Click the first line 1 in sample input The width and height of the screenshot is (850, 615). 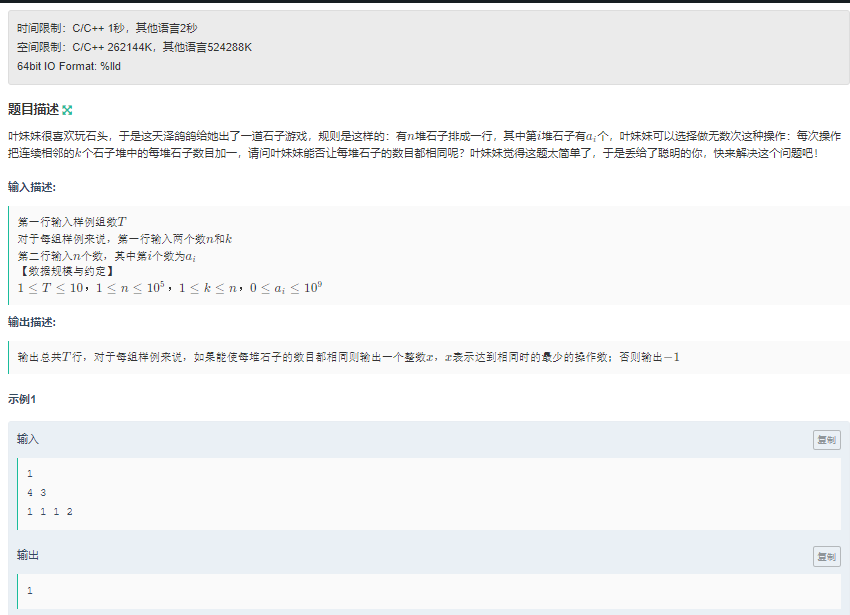click(29, 472)
